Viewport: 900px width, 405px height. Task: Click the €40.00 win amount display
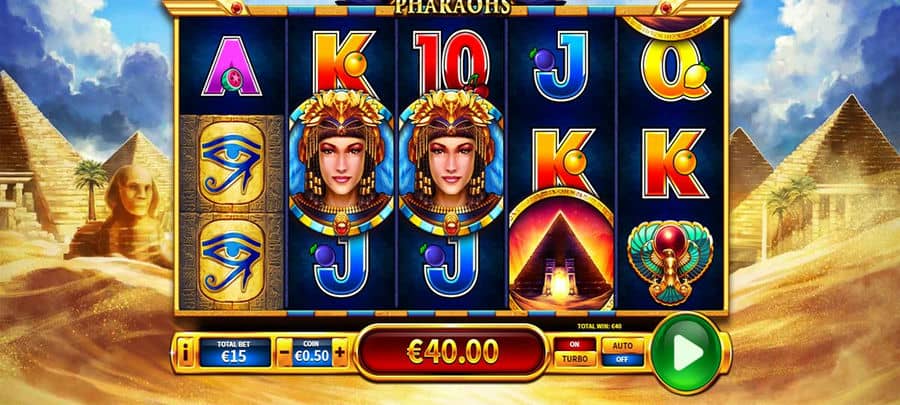tap(452, 352)
